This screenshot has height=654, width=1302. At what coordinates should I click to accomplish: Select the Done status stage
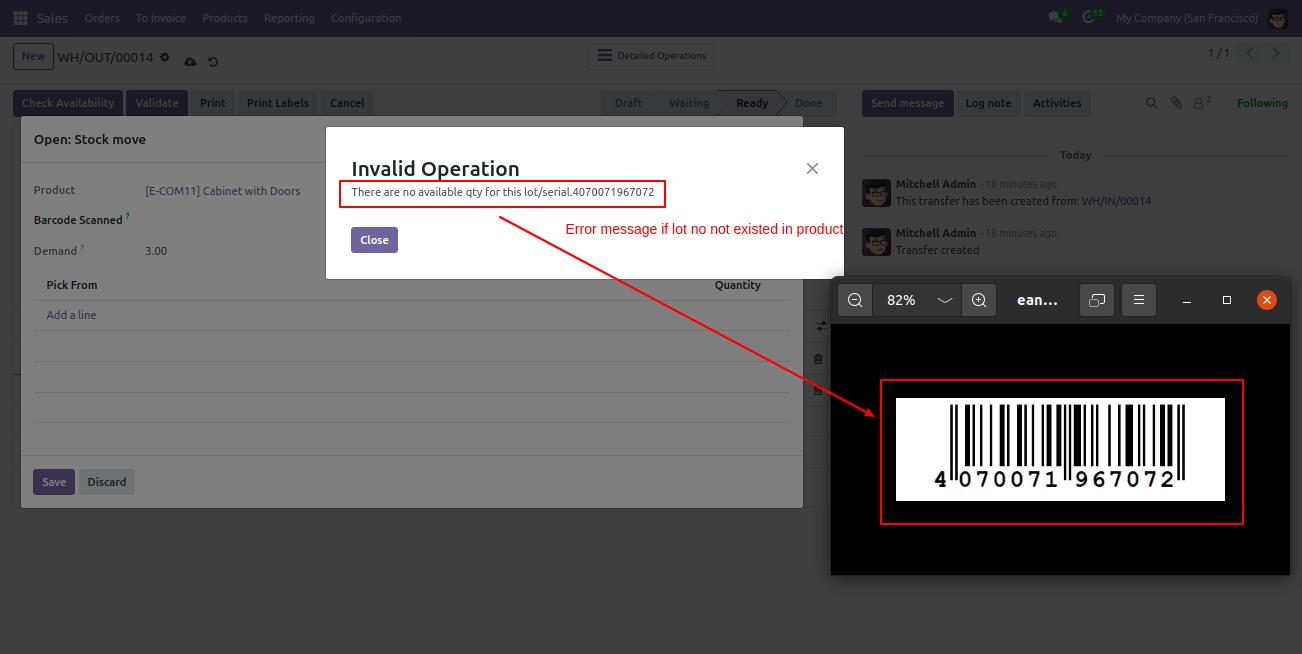coord(809,103)
